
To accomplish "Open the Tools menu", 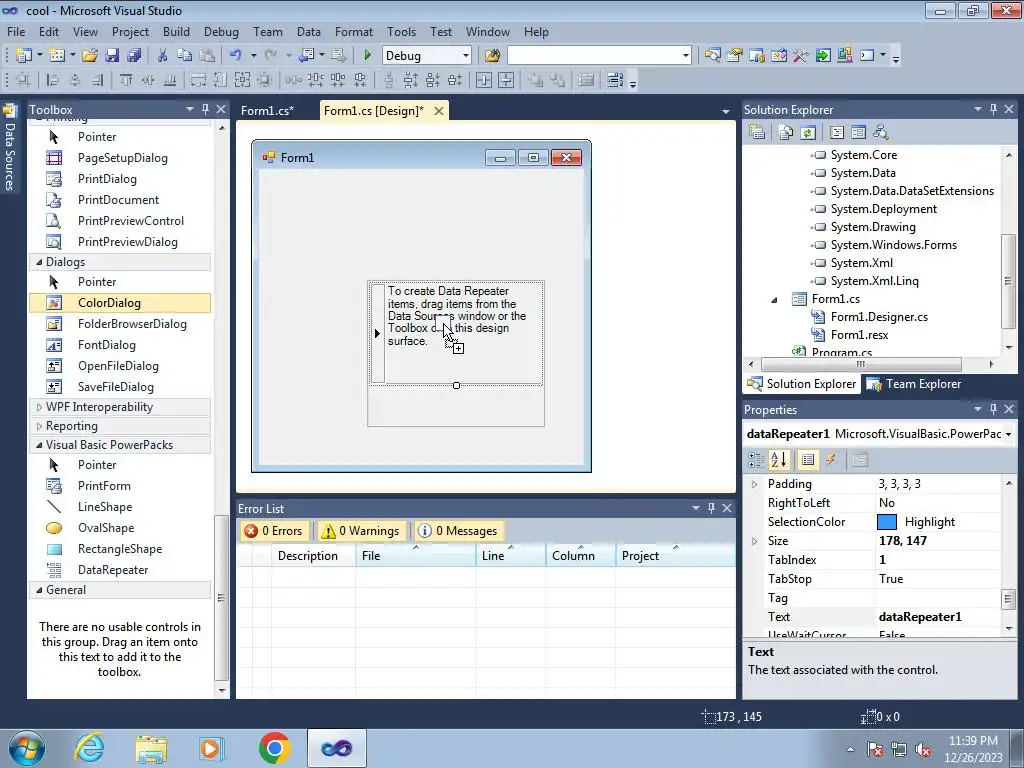I will pos(401,32).
